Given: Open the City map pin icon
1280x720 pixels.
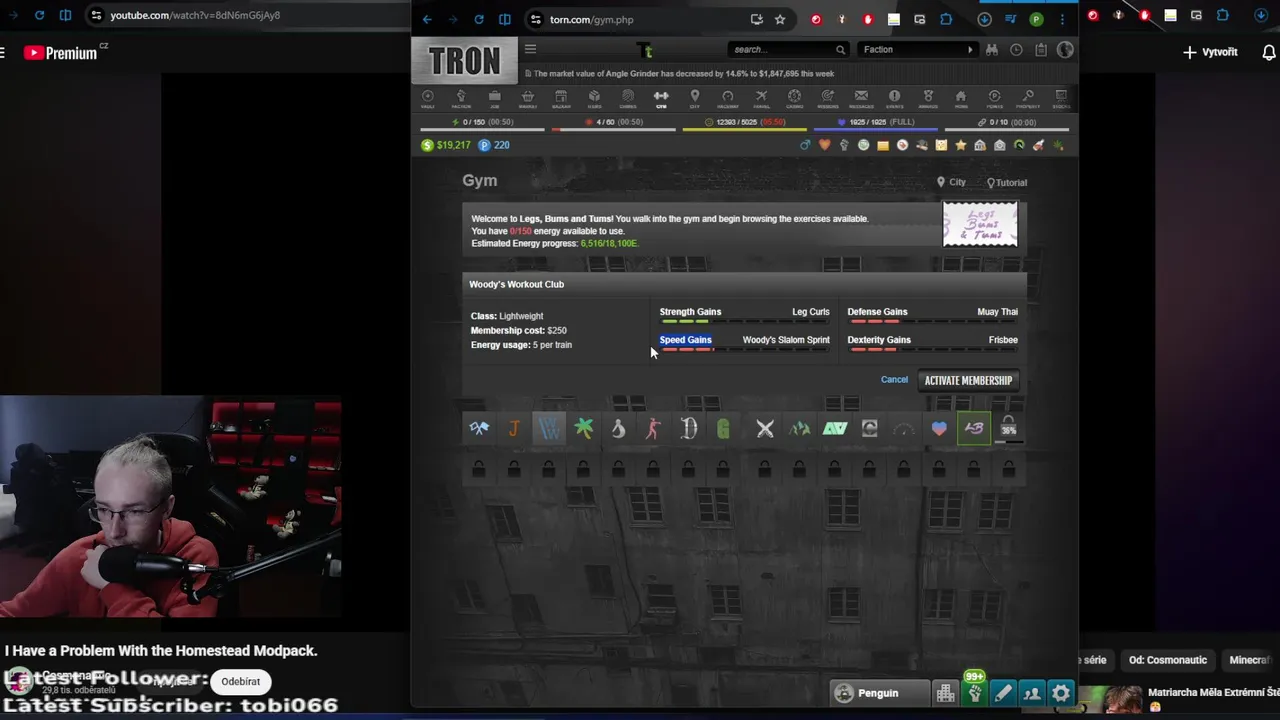Looking at the screenshot, I should click(x=694, y=98).
